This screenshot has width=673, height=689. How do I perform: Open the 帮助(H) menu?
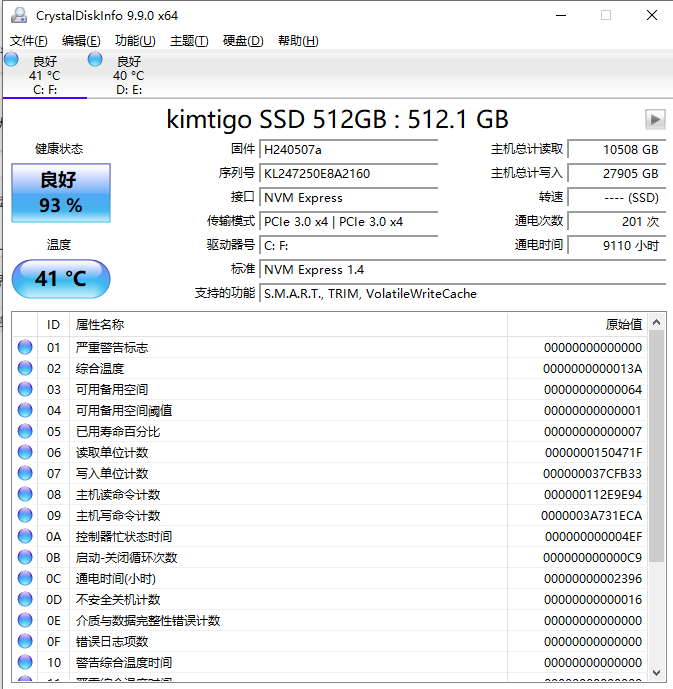pos(298,41)
